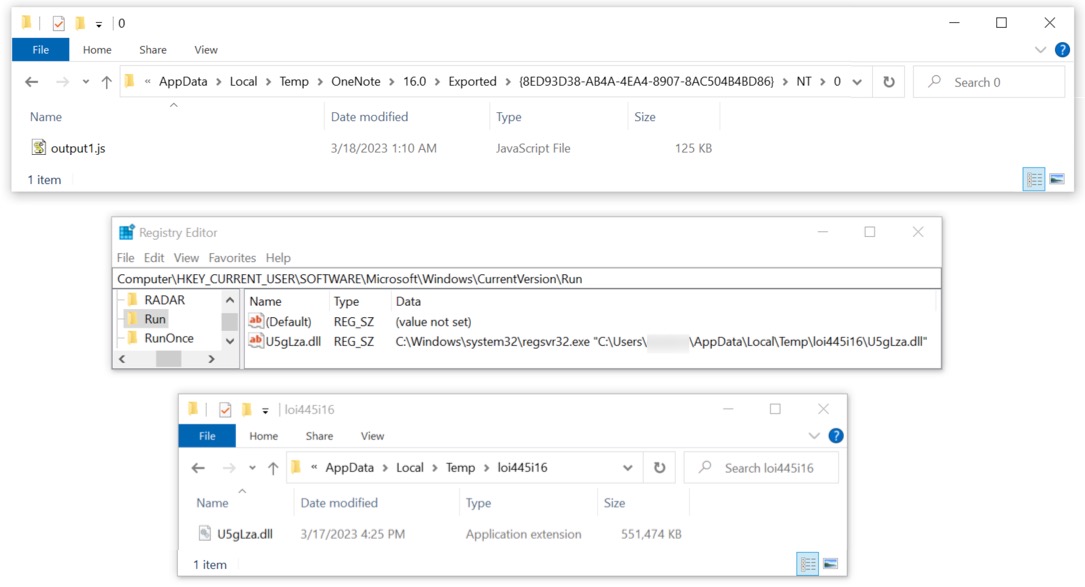Switch to large icons view in top Explorer
1085x587 pixels.
[x=1057, y=179]
